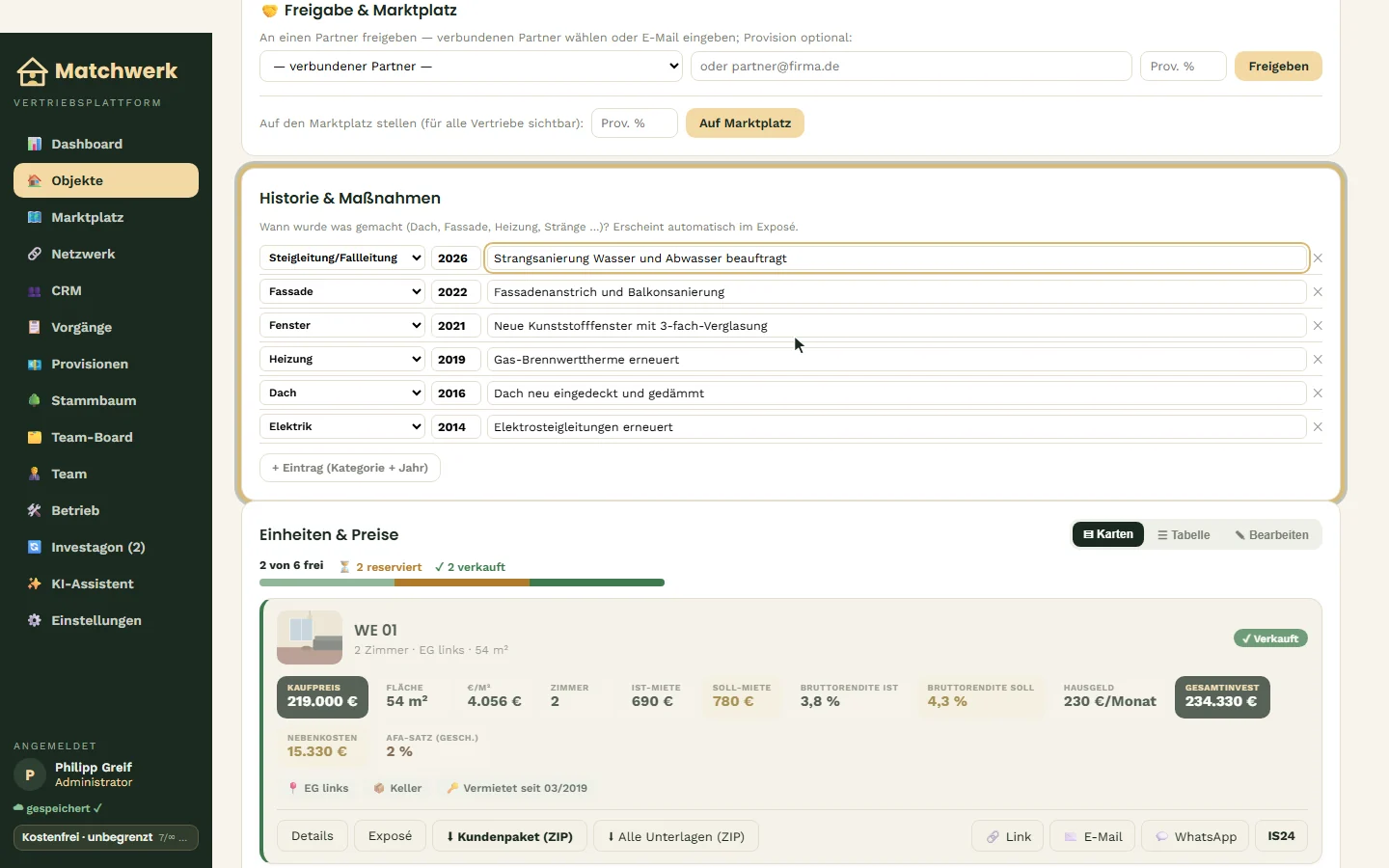This screenshot has height=868, width=1389.
Task: Switch units view to Tabelle
Action: [x=1184, y=535]
